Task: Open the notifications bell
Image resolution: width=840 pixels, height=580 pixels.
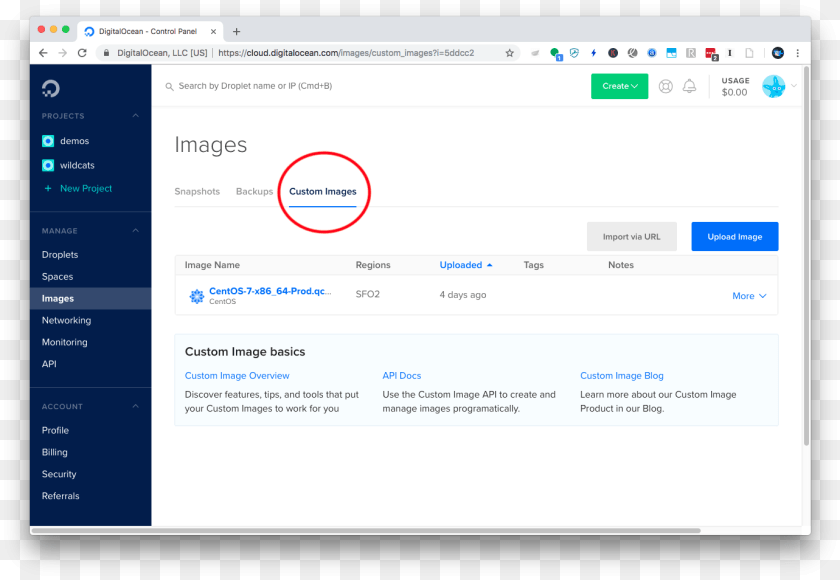Action: pyautogui.click(x=689, y=86)
